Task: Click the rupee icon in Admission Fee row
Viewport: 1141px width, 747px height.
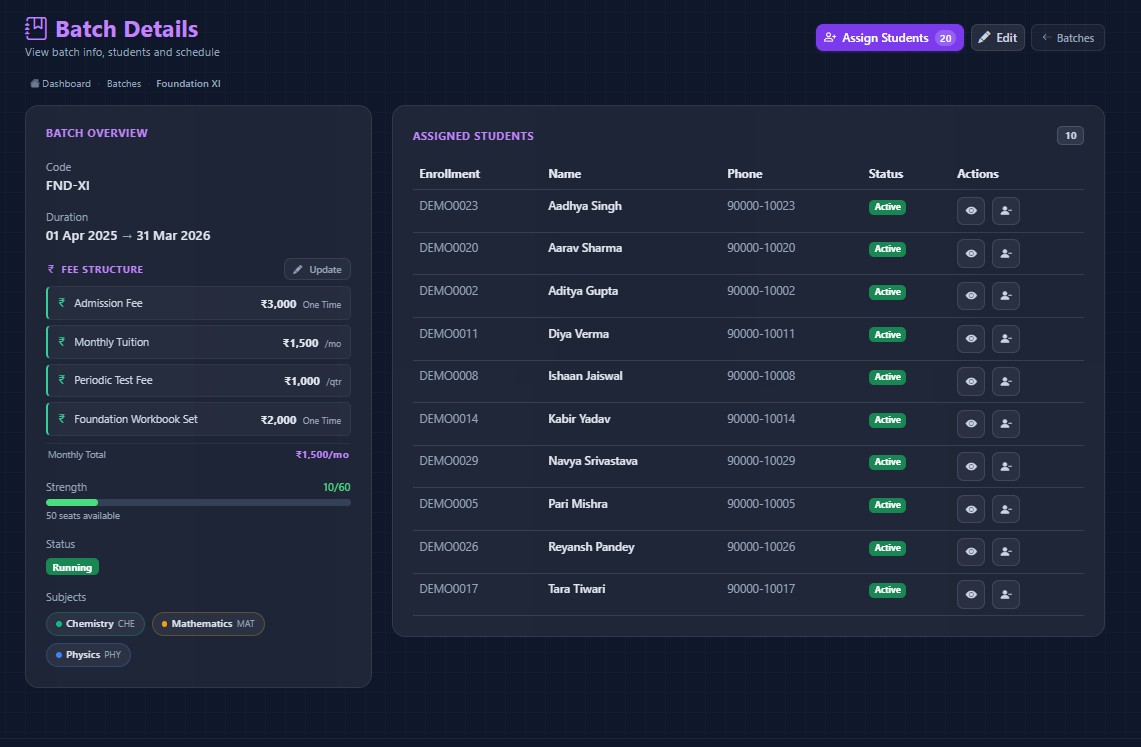Action: click(x=62, y=303)
